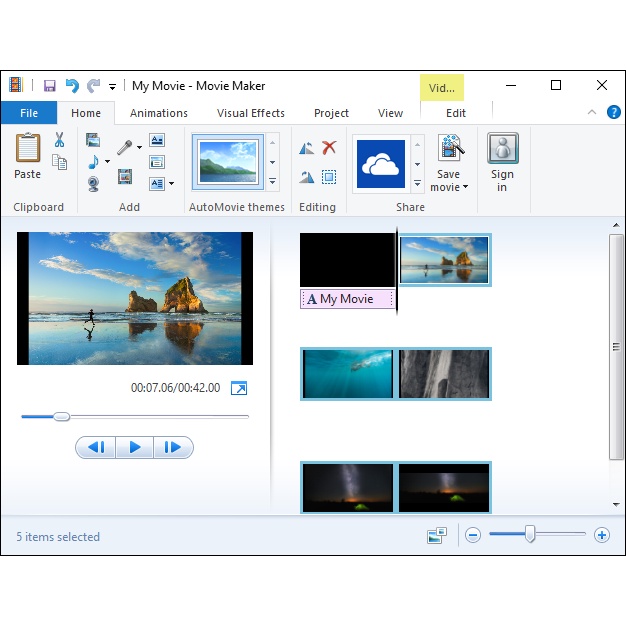This screenshot has height=626, width=626.
Task: Click the Cut scissors icon
Action: (60, 140)
